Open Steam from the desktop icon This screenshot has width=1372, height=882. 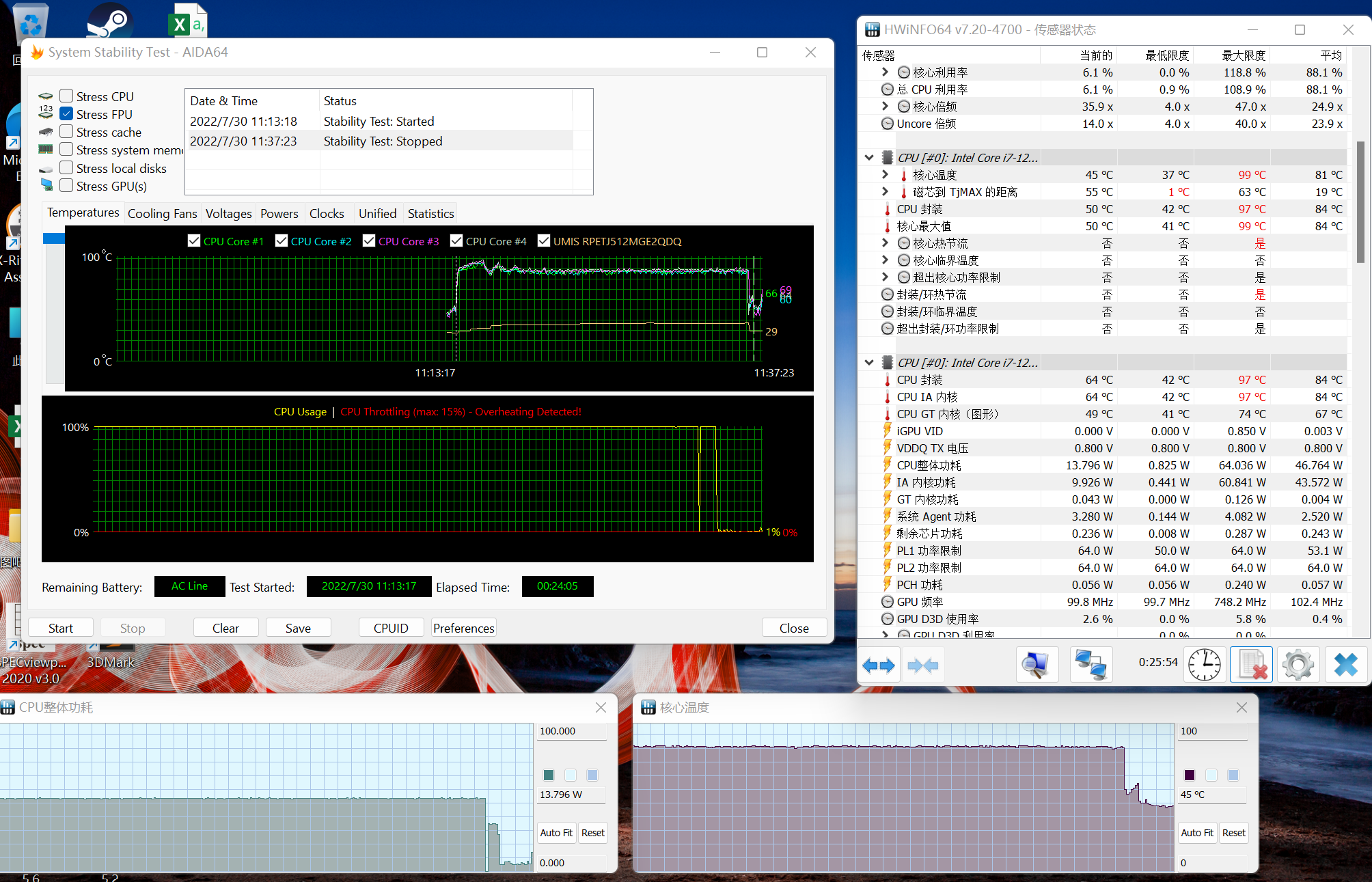coord(109,20)
